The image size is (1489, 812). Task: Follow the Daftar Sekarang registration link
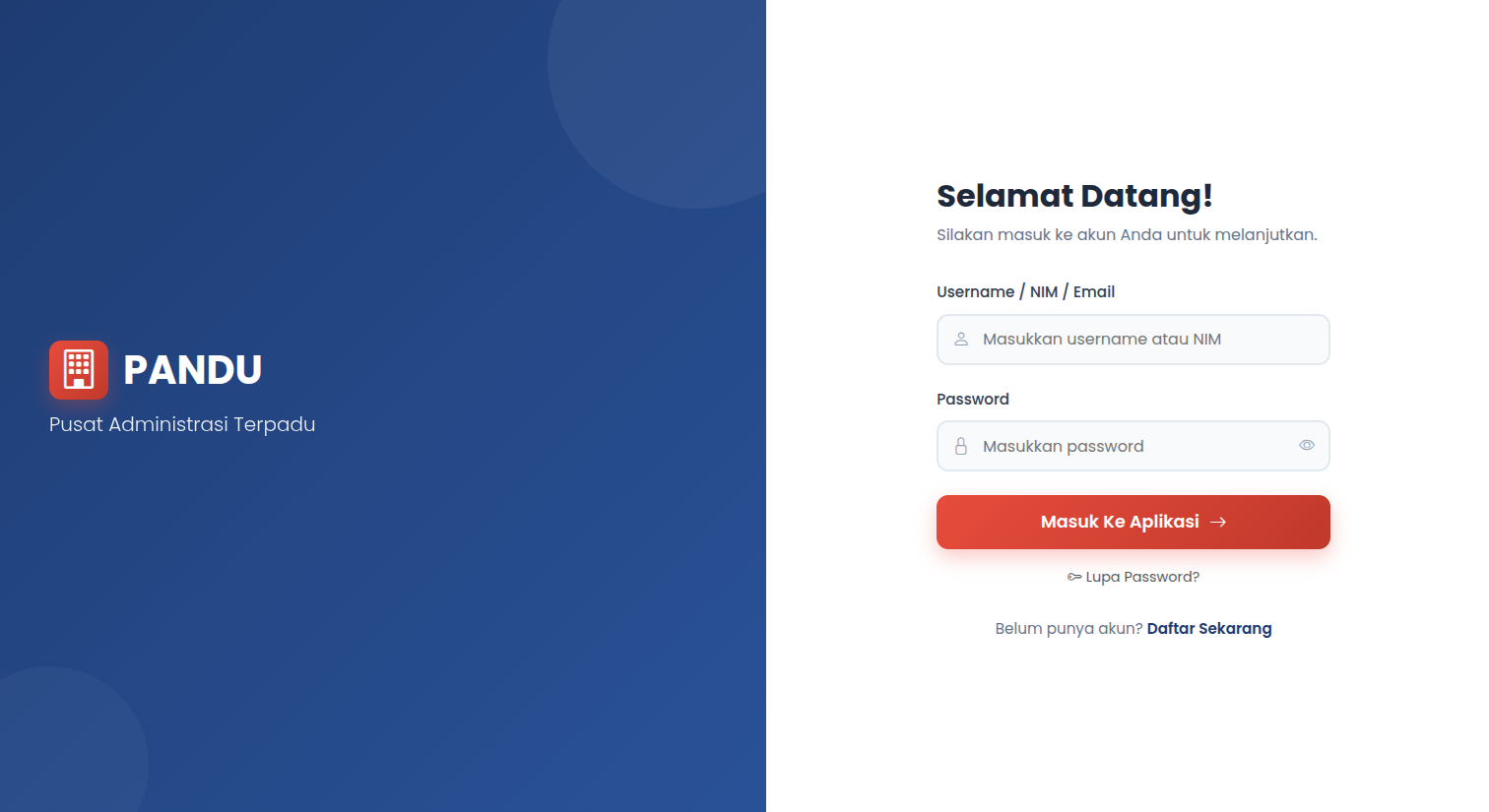(1209, 629)
